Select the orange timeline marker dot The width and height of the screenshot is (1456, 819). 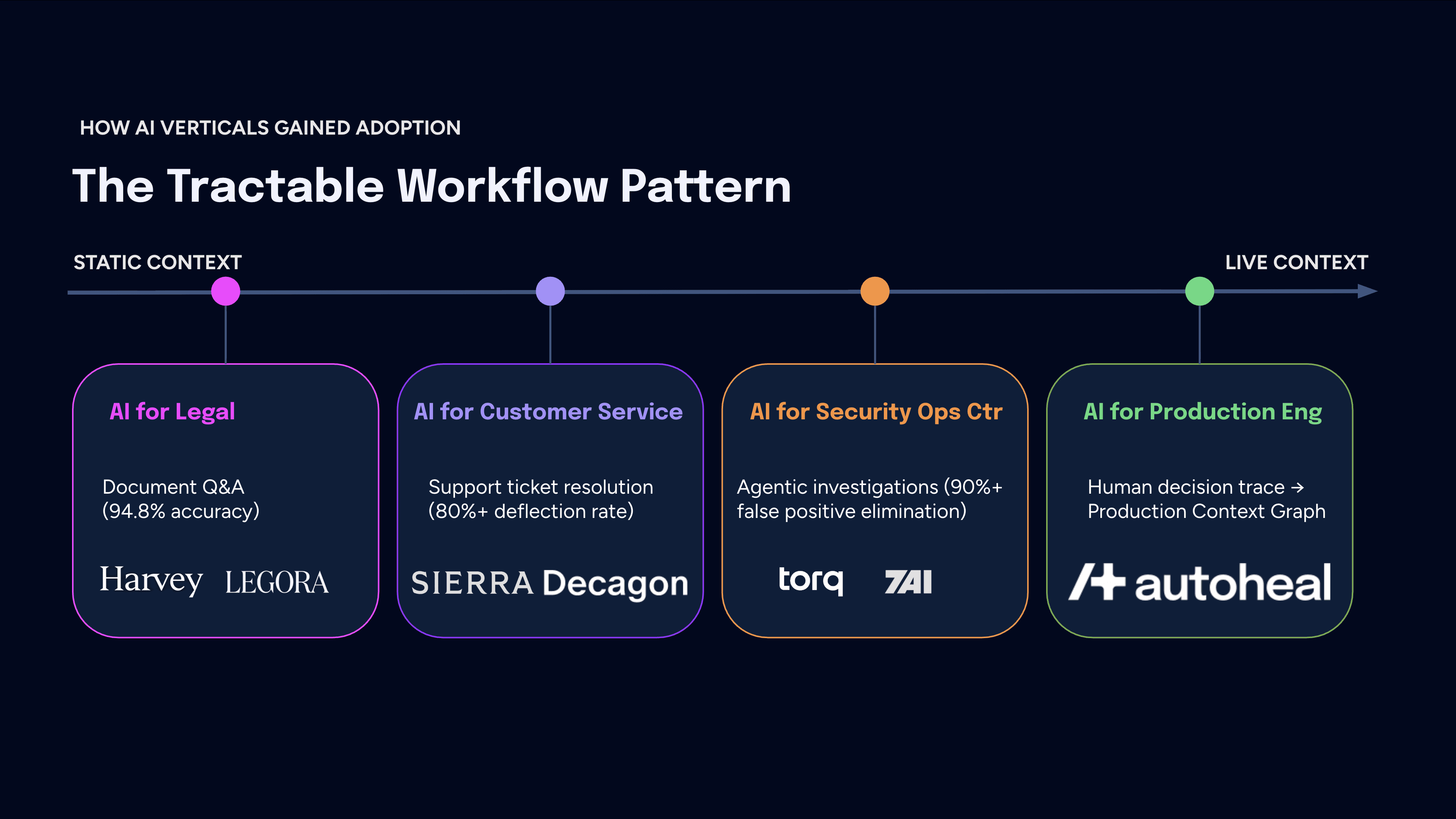(874, 292)
